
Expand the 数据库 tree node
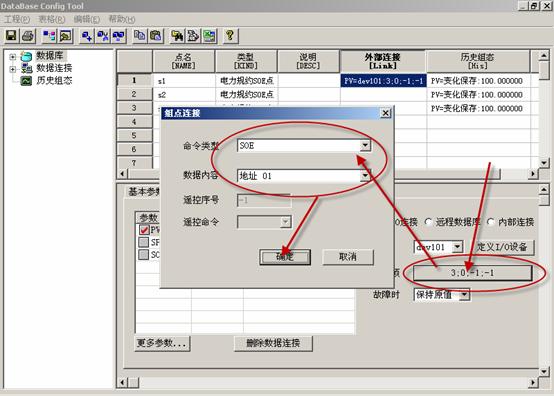[12, 56]
